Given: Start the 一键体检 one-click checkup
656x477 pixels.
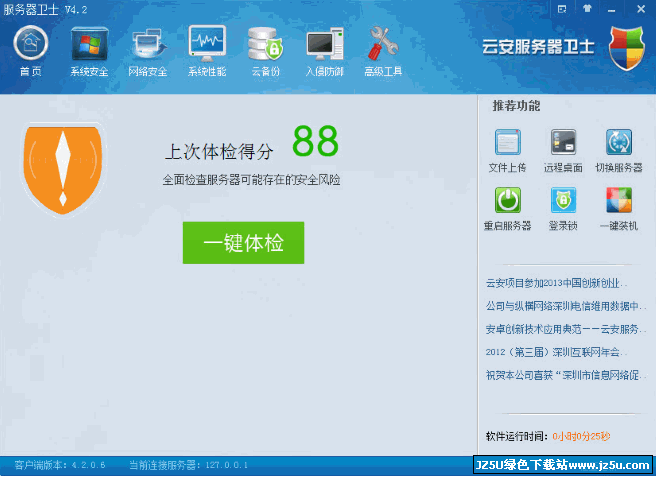Looking at the screenshot, I should pyautogui.click(x=243, y=243).
